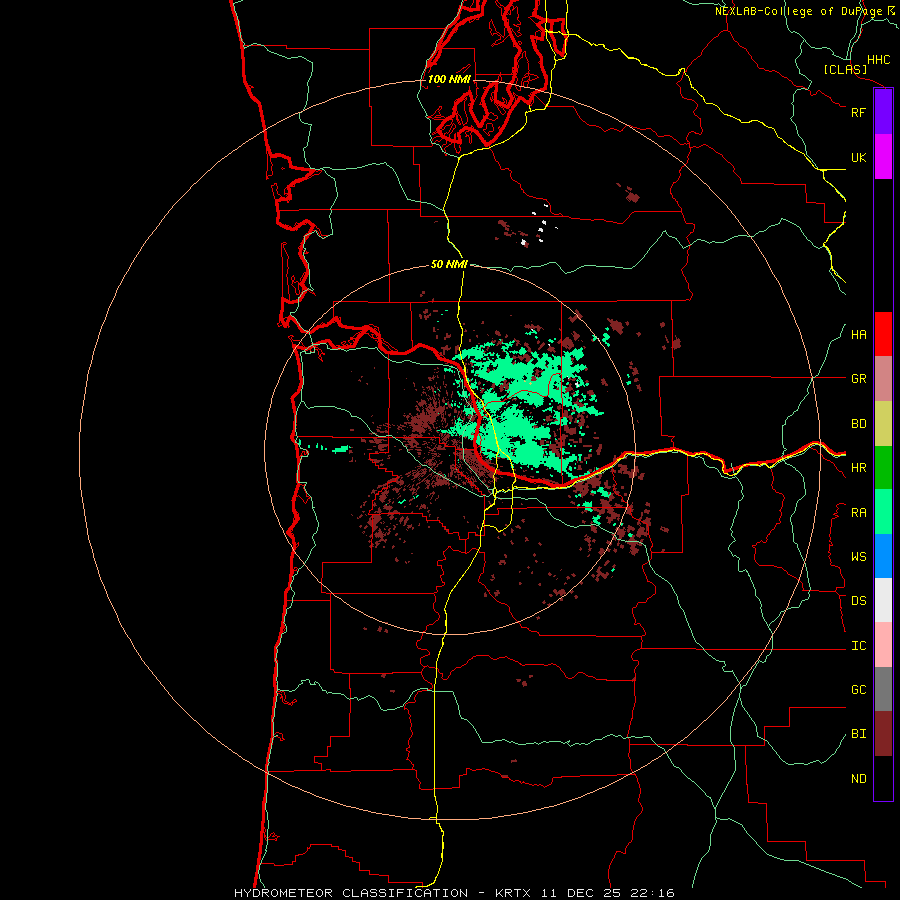Click the "KRTX" radar site identifier

513,893
